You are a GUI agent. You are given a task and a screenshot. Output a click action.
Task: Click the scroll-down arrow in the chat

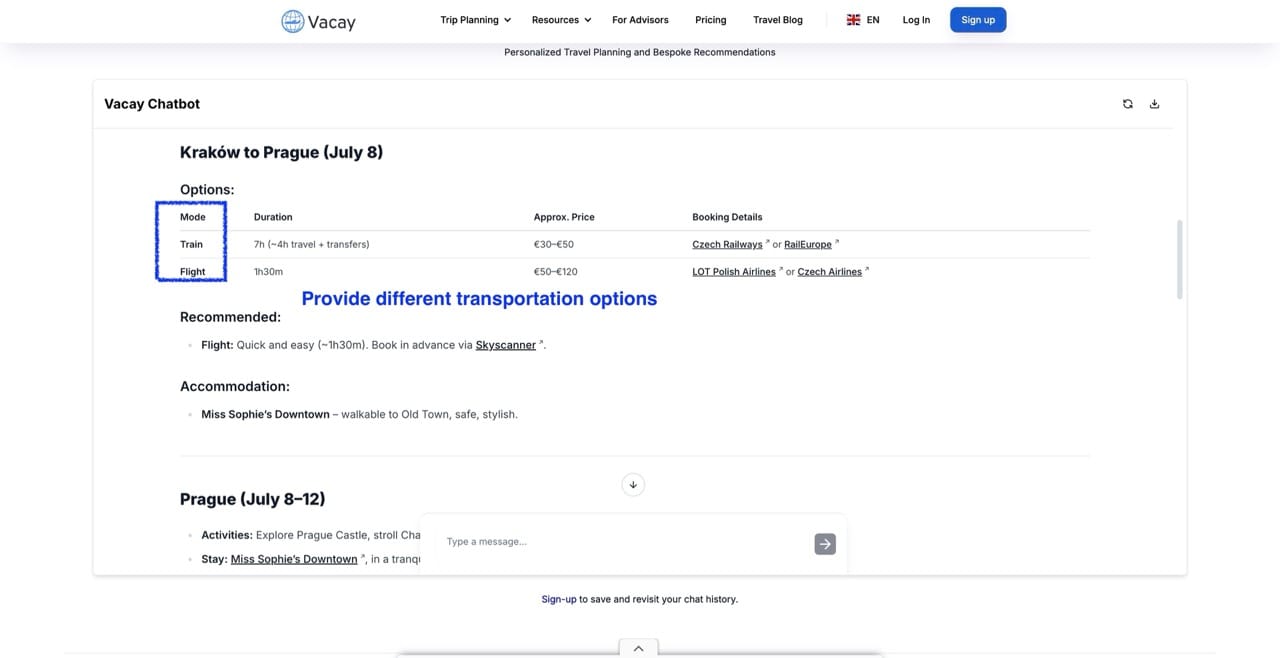tap(633, 484)
